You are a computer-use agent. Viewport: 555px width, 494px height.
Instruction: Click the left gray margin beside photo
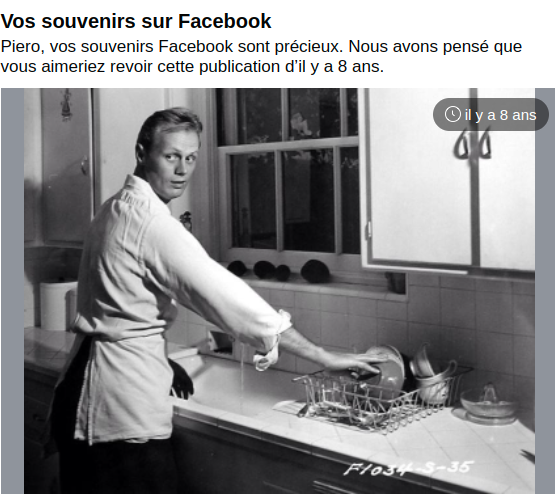click(x=12, y=291)
